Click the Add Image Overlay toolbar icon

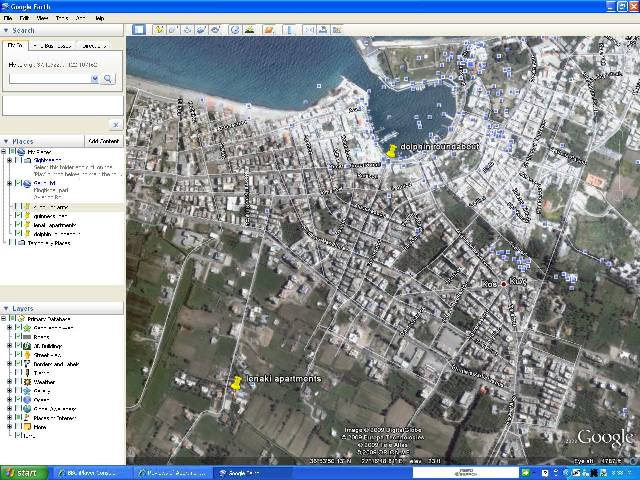coord(201,29)
